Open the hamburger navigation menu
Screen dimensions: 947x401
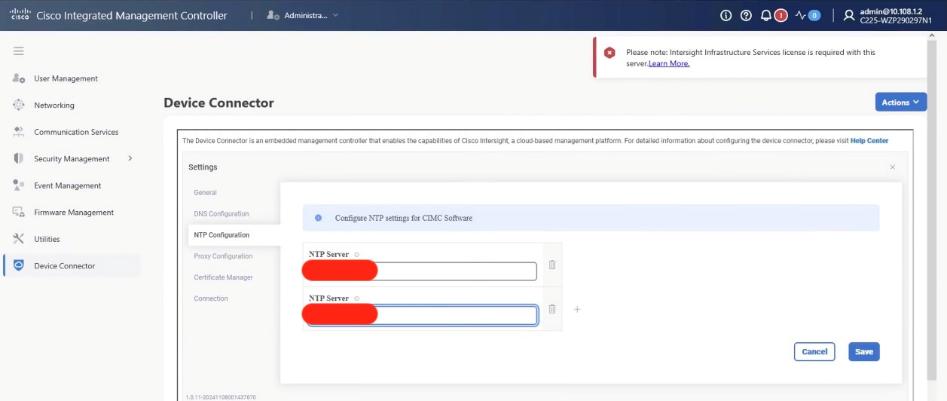tap(19, 51)
